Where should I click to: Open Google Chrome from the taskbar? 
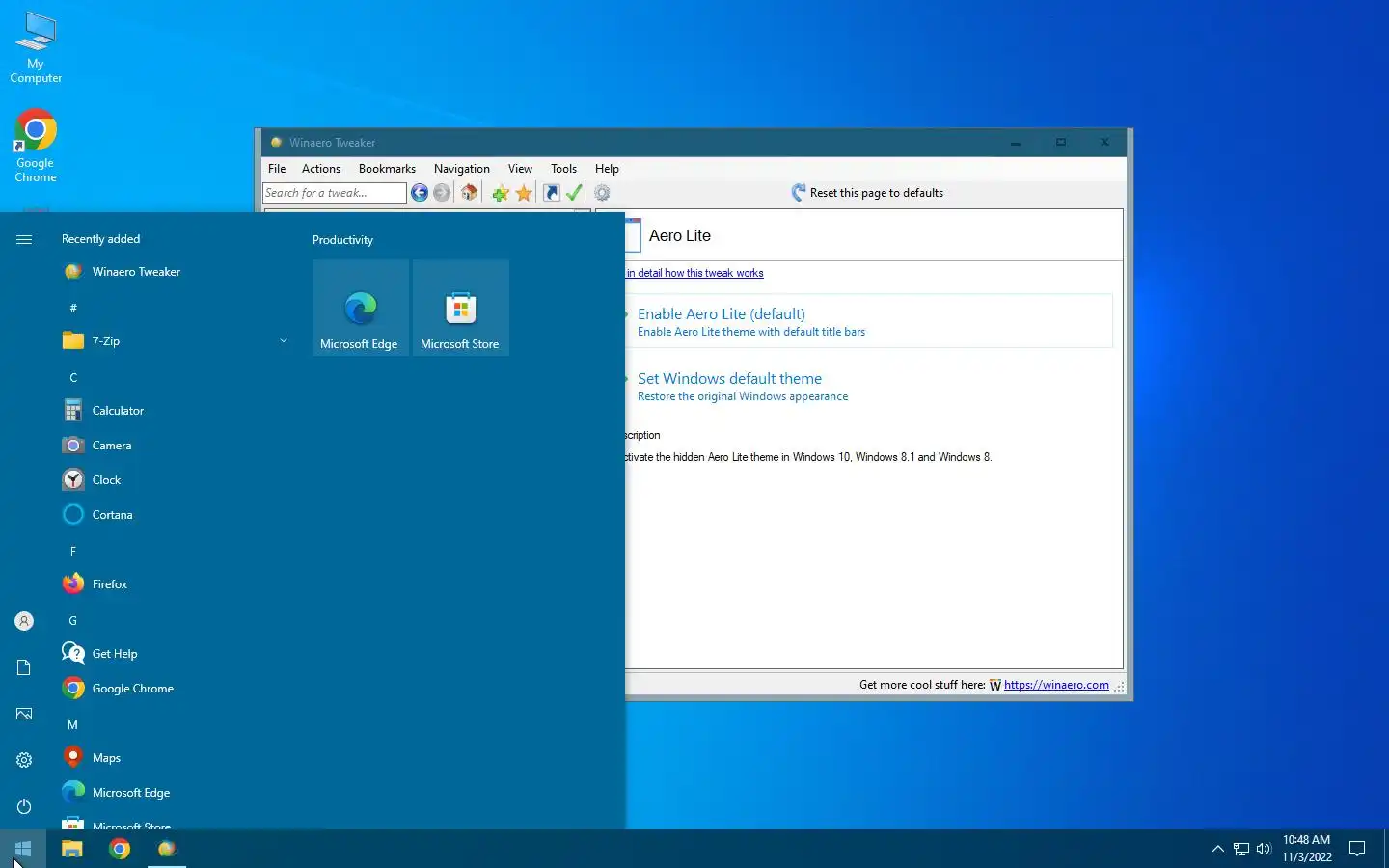[120, 849]
